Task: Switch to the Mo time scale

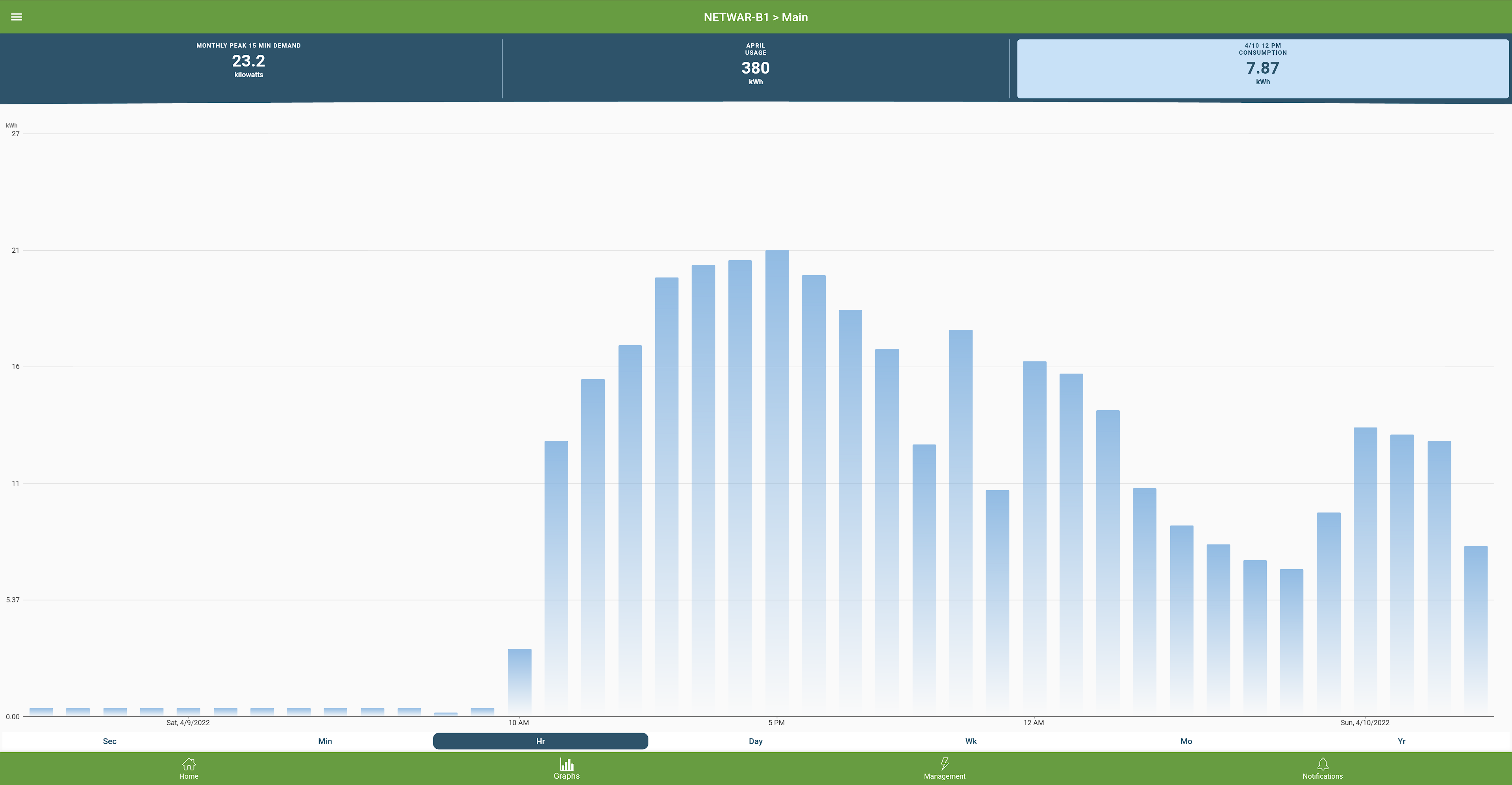Action: coord(1186,741)
